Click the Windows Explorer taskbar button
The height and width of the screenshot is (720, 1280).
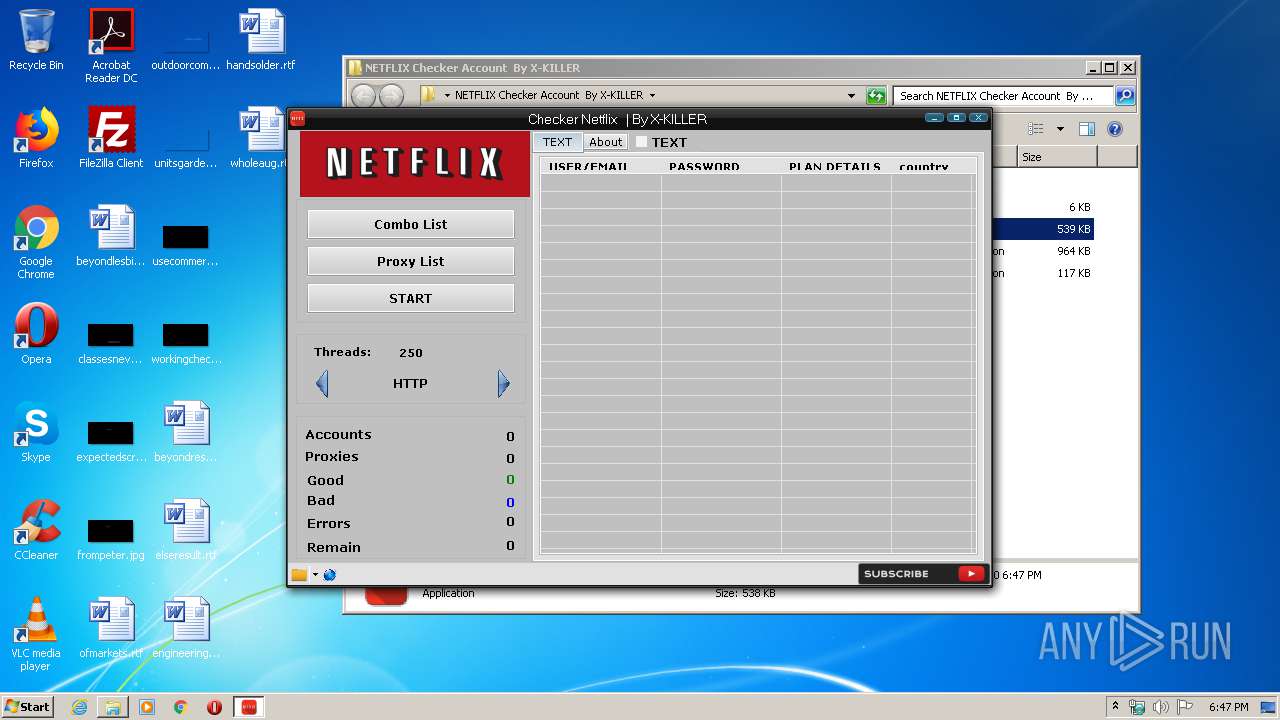pyautogui.click(x=113, y=707)
